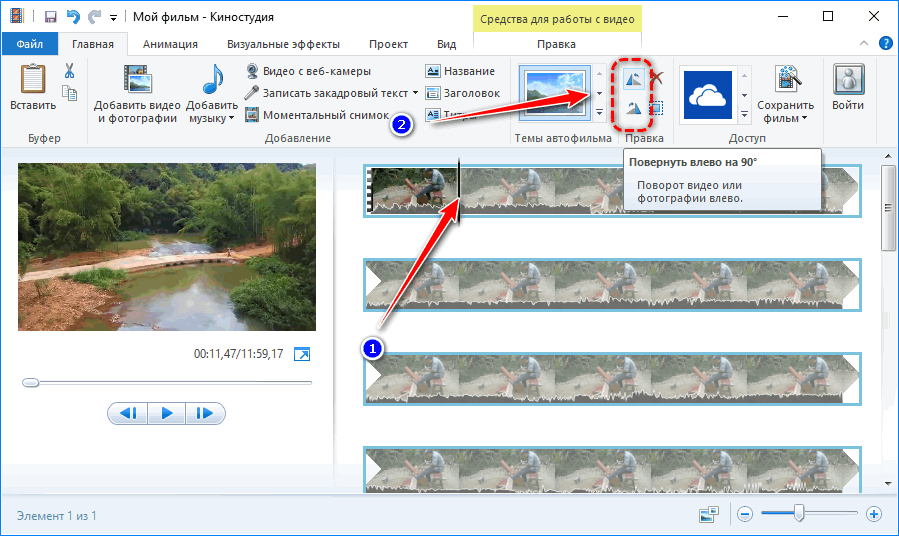This screenshot has height=536, width=899.
Task: Open the Сохранить фильм dropdown arrow
Action: tap(804, 119)
